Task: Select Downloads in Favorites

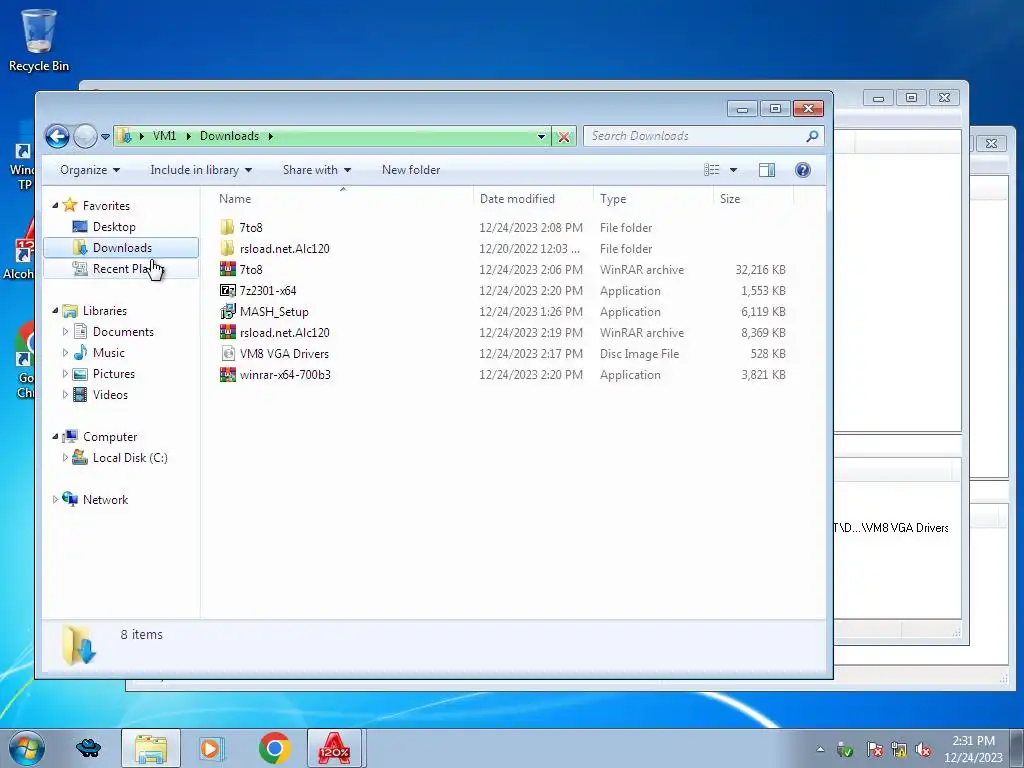Action: 121,248
